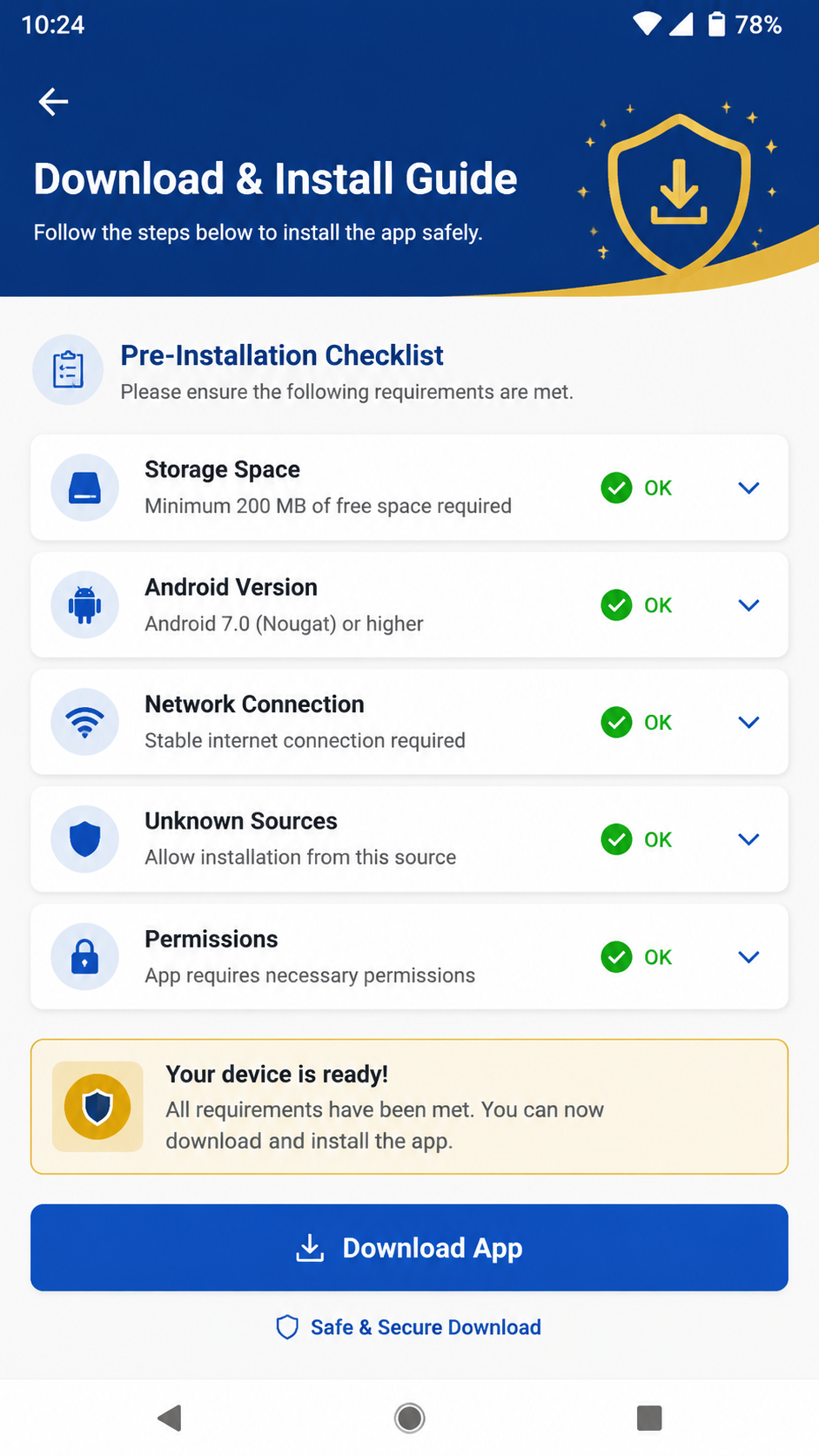Tap the Android recent apps square button

point(649,1418)
